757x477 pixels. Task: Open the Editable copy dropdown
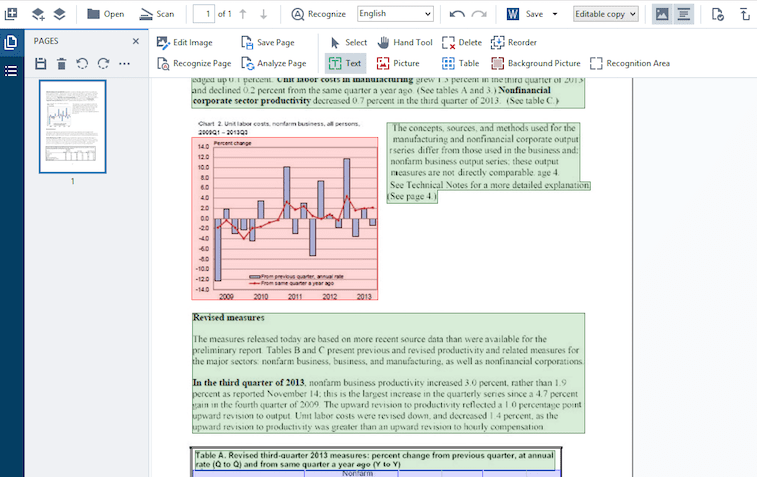[x=605, y=14]
